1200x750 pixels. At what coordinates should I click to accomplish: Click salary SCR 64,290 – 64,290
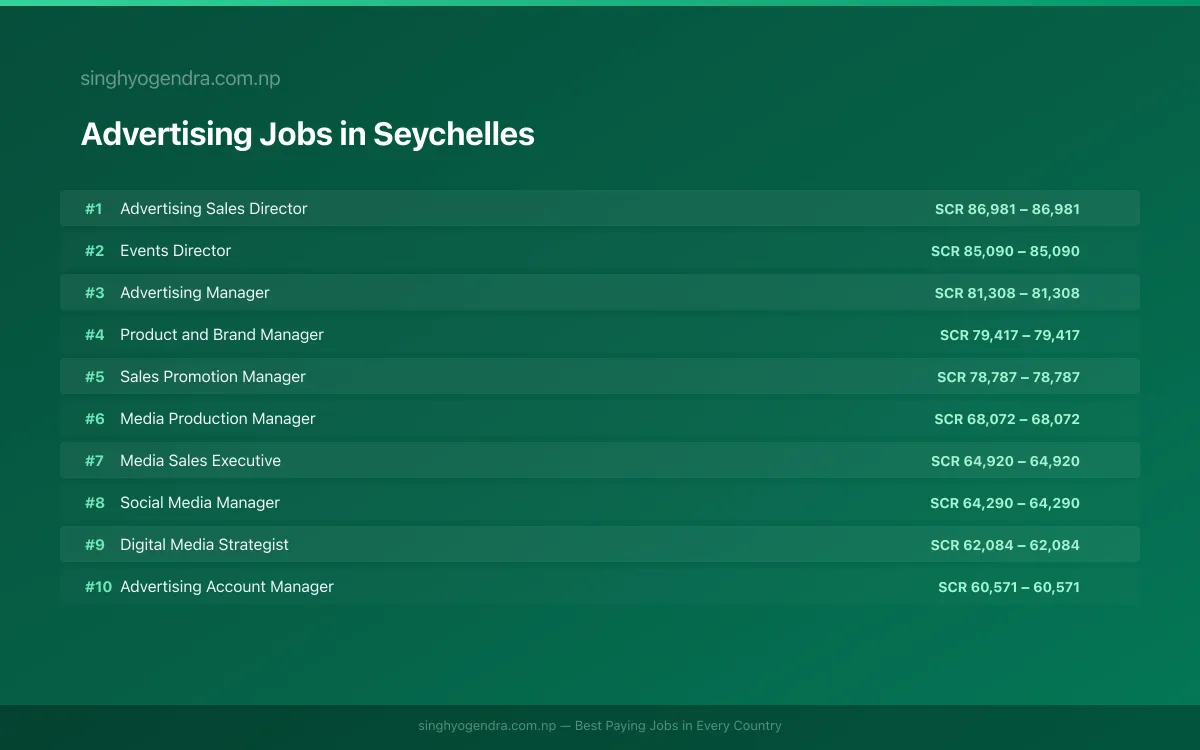[1005, 503]
